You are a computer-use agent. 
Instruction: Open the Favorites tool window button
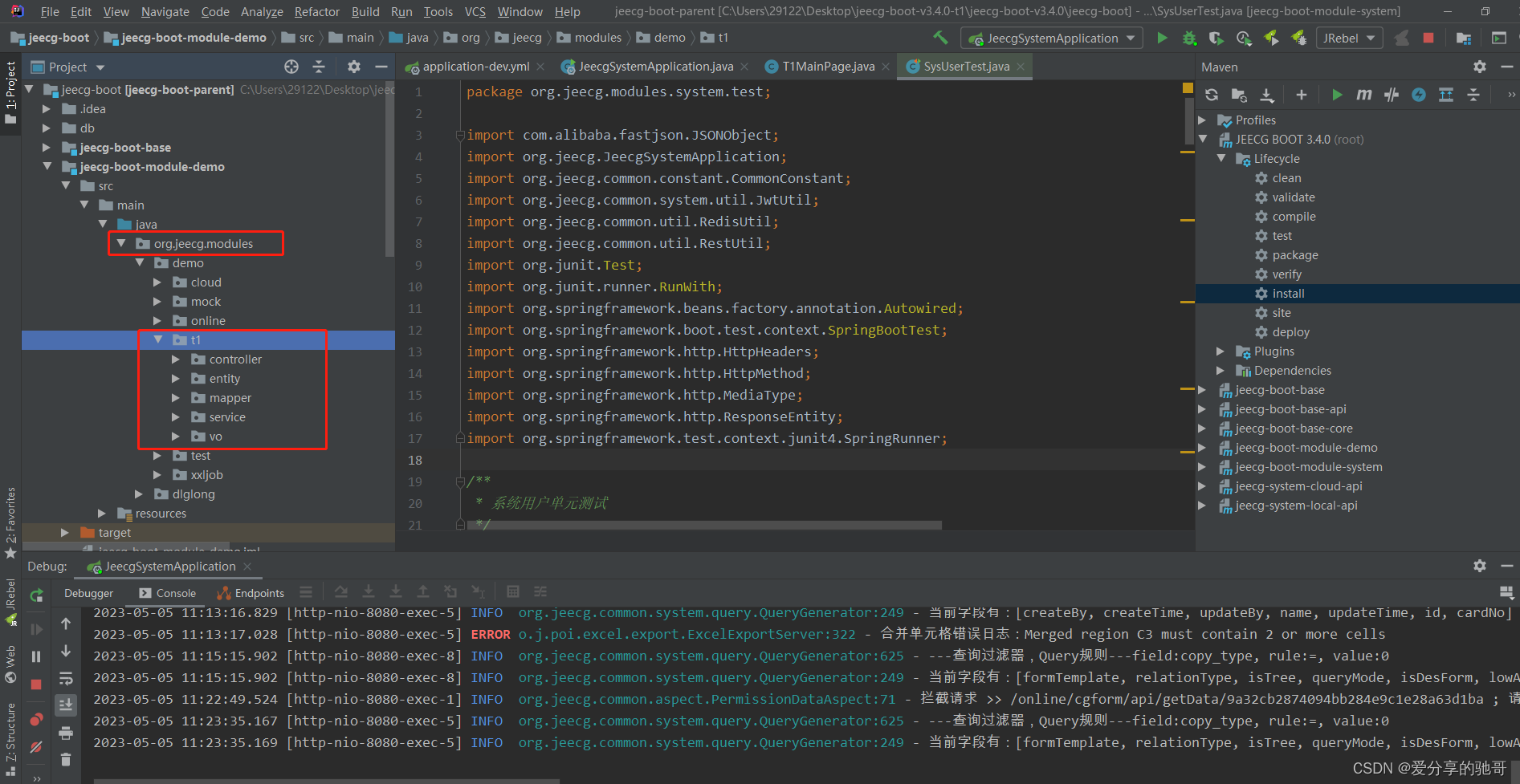pos(10,522)
